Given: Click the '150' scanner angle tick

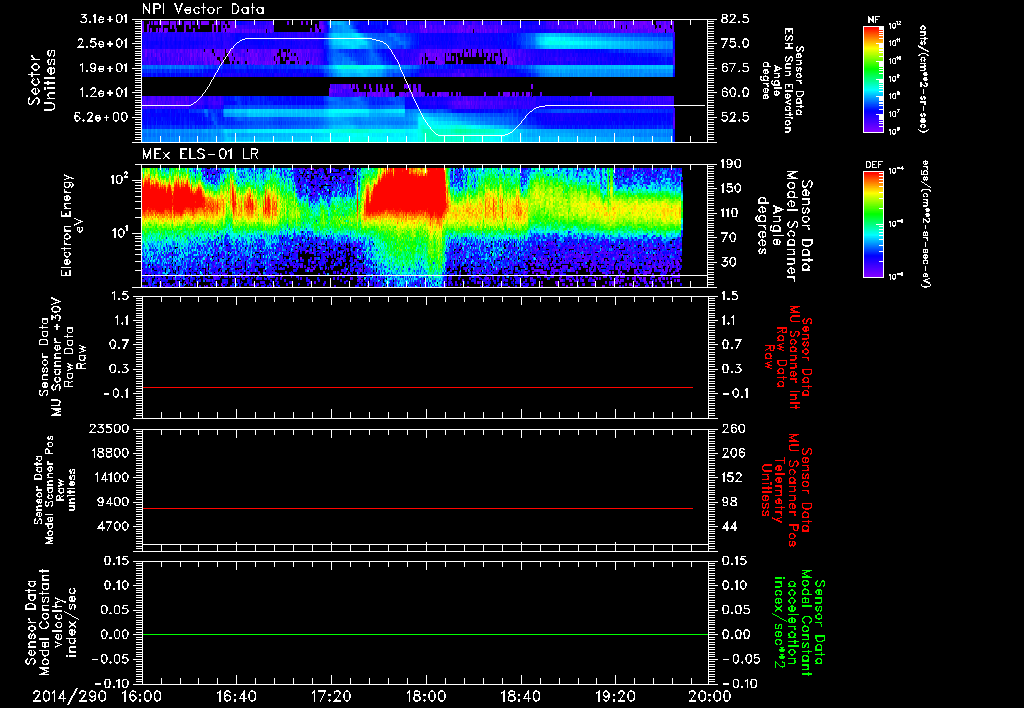Looking at the screenshot, I should 731,189.
